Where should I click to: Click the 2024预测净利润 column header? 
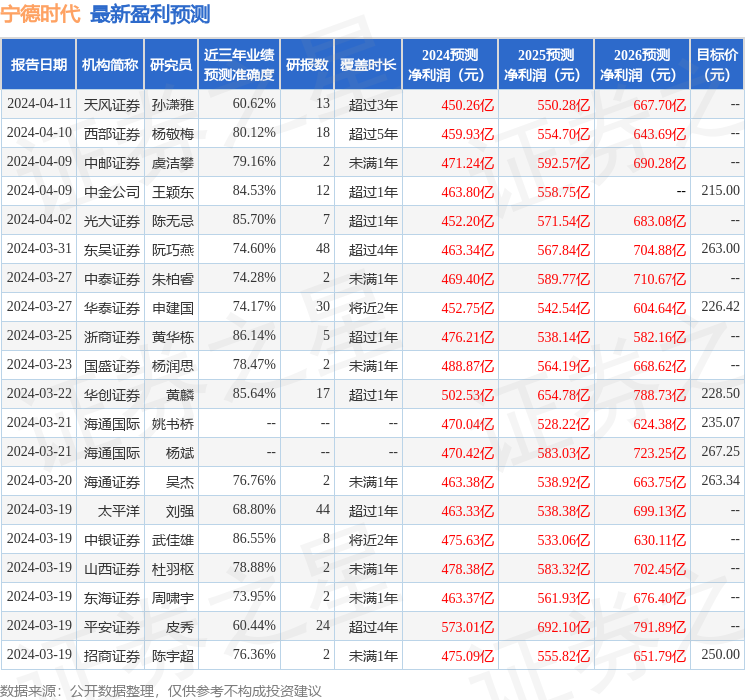[450, 65]
